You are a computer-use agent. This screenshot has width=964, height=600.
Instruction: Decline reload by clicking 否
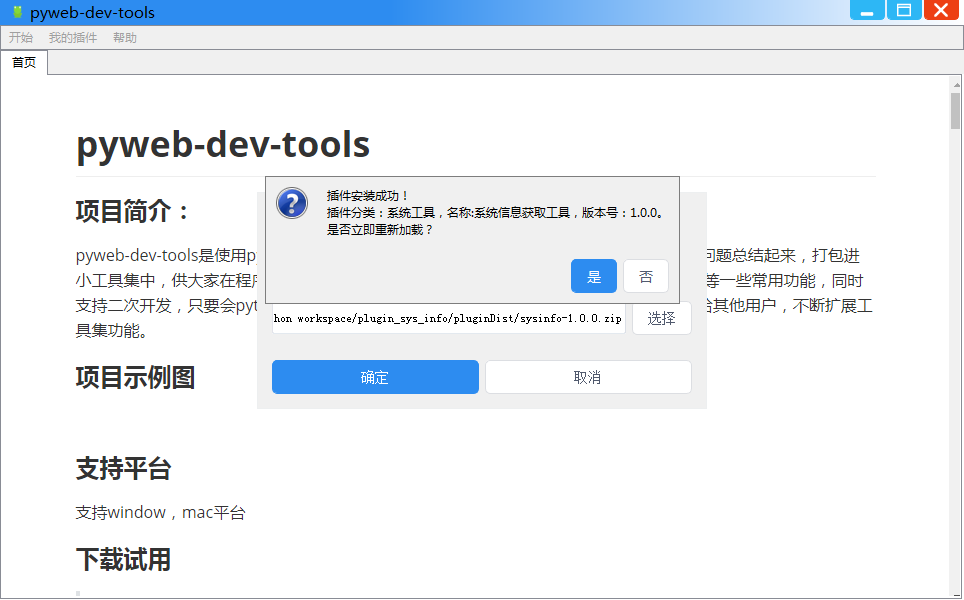click(x=646, y=276)
